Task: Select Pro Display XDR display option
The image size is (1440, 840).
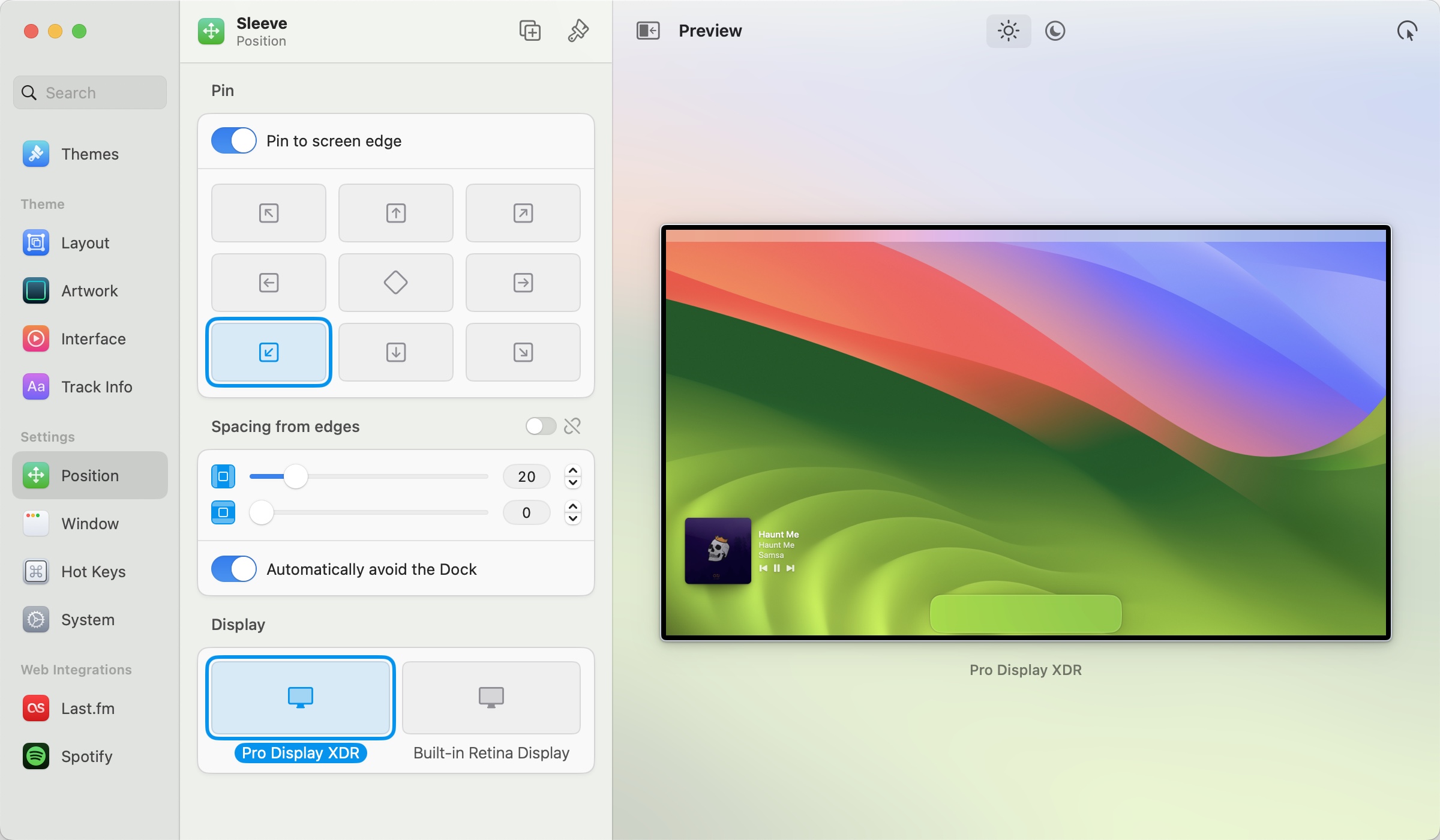Action: (301, 698)
